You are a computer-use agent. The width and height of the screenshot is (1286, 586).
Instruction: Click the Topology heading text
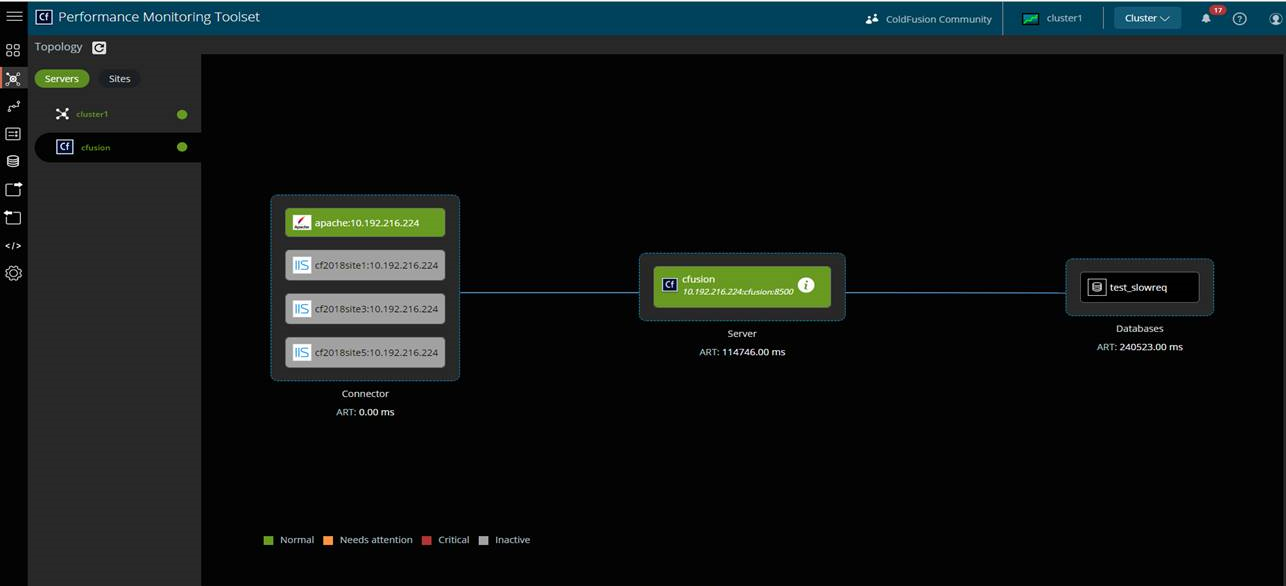coord(59,47)
